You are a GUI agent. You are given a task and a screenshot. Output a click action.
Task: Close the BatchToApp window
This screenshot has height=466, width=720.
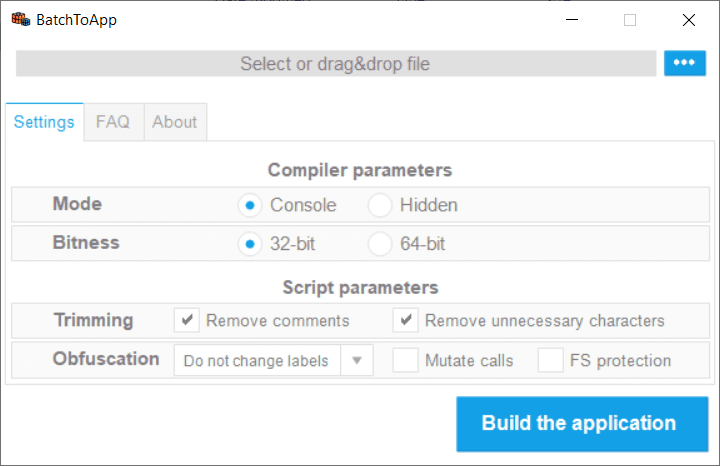pyautogui.click(x=689, y=19)
